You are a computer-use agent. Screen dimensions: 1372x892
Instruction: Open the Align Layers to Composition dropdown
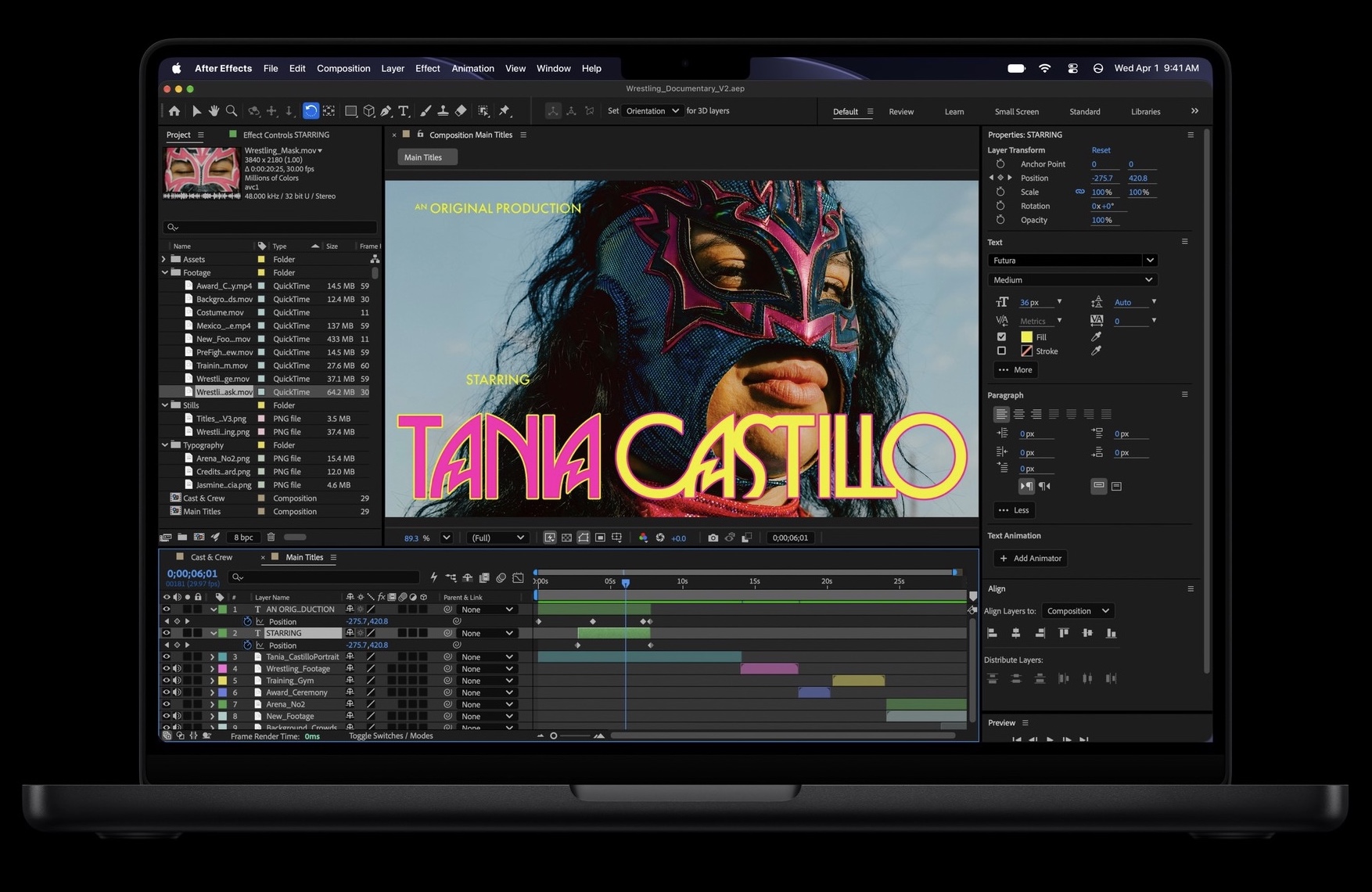coord(1078,611)
